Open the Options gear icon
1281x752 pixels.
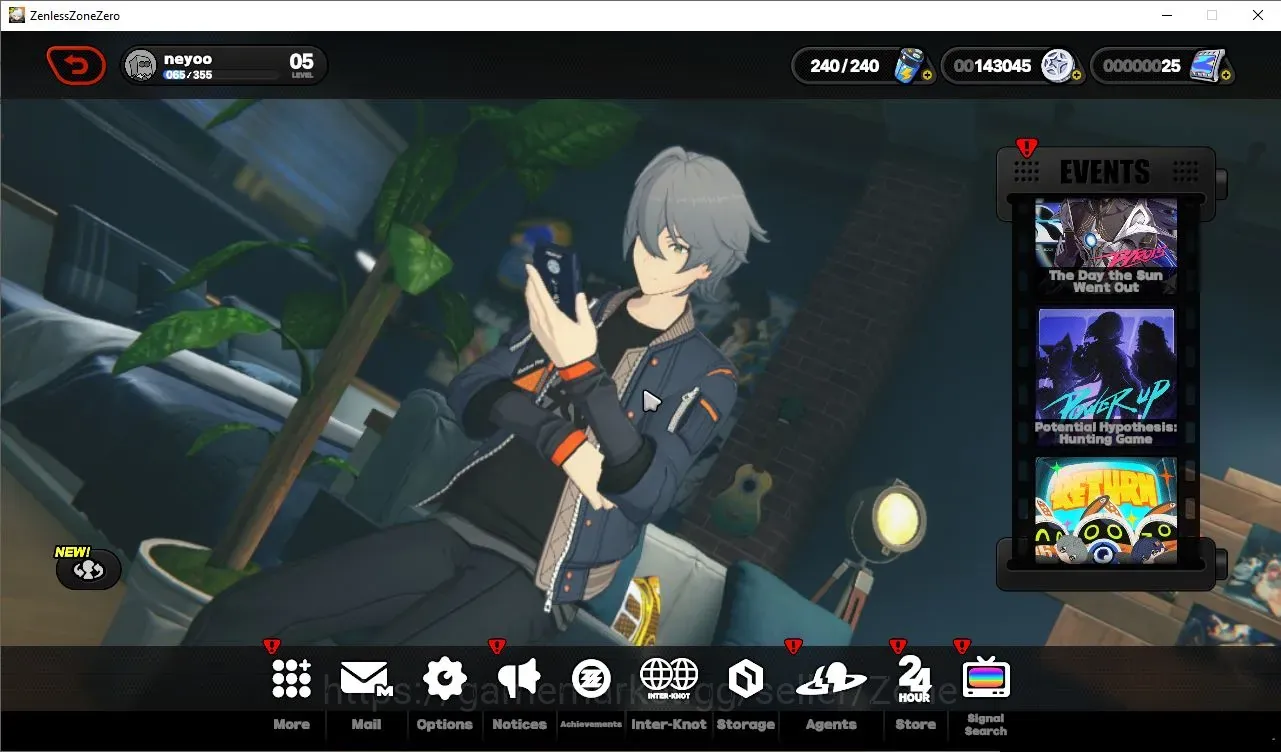point(445,679)
